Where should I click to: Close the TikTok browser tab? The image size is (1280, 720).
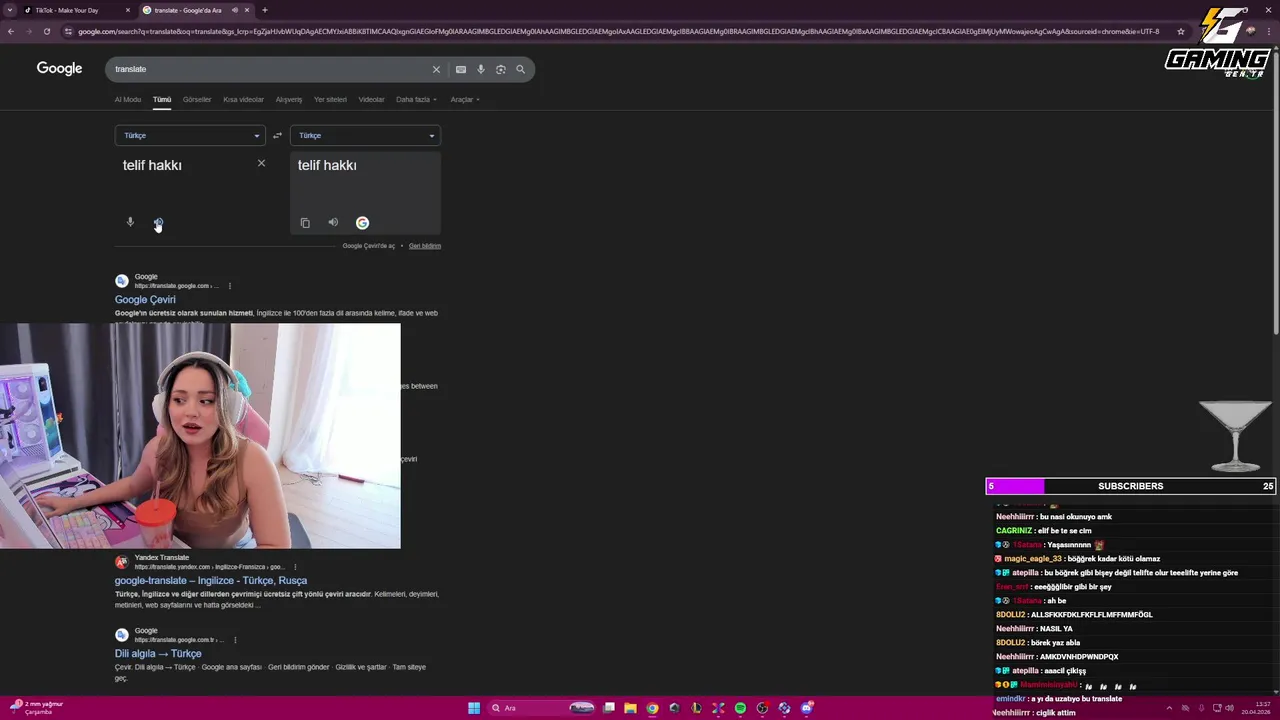[128, 10]
